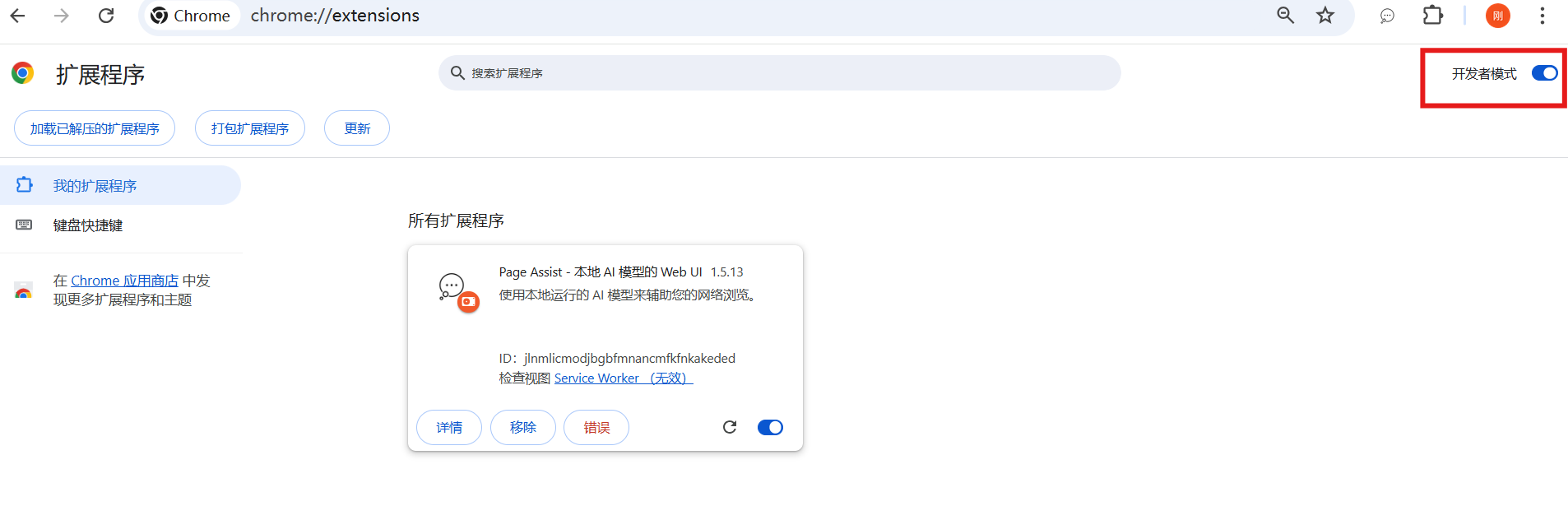1568x506 pixels.
Task: Click 打包扩展程序 button
Action: point(250,128)
